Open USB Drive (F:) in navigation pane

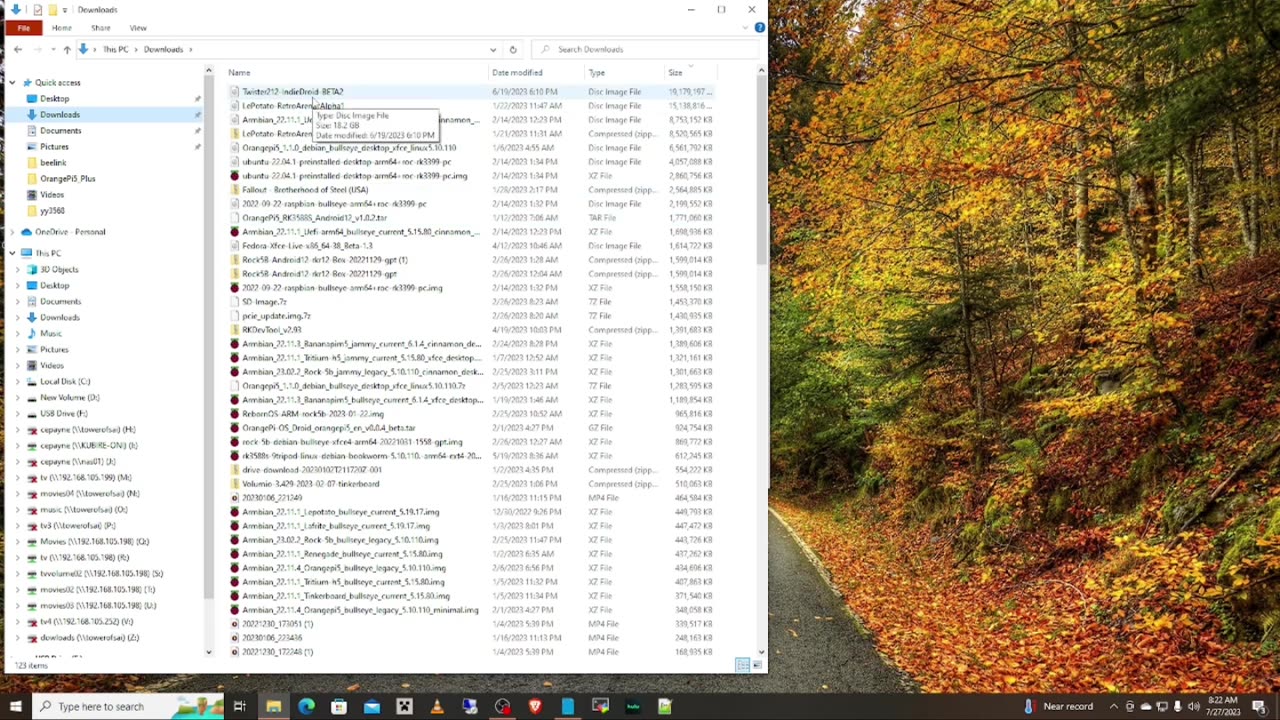63,413
